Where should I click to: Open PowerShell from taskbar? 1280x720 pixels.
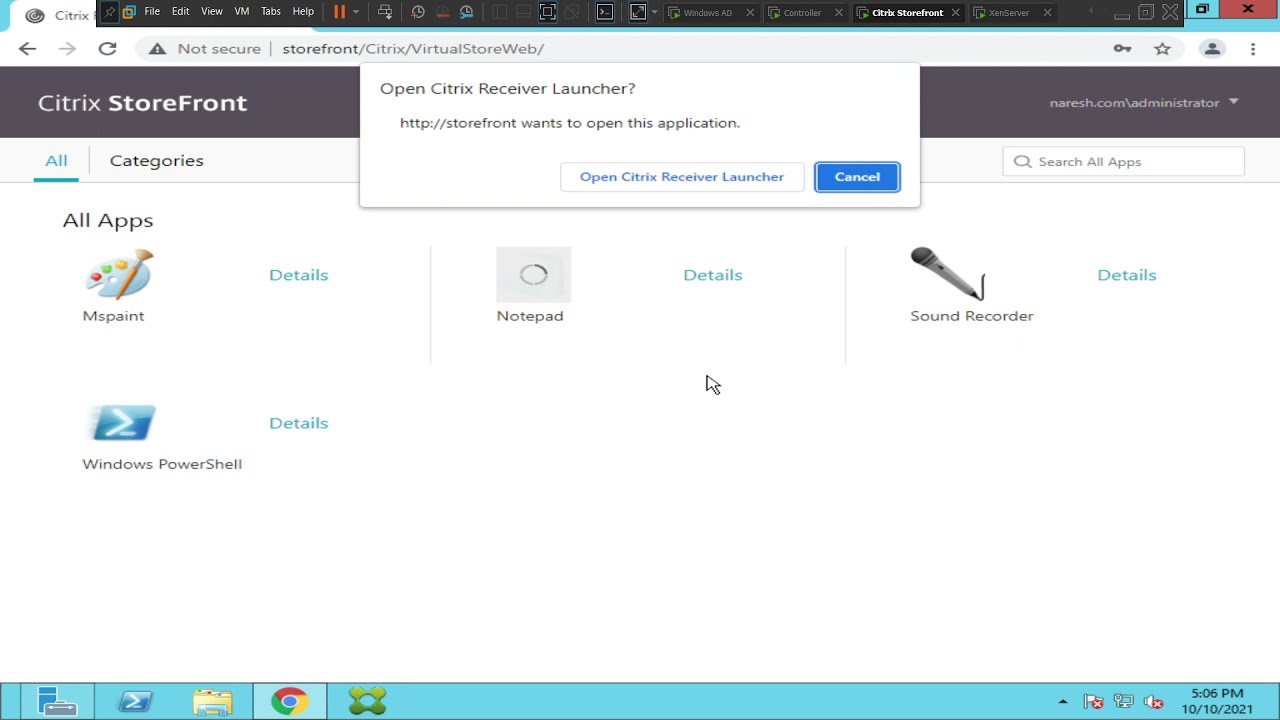[135, 702]
